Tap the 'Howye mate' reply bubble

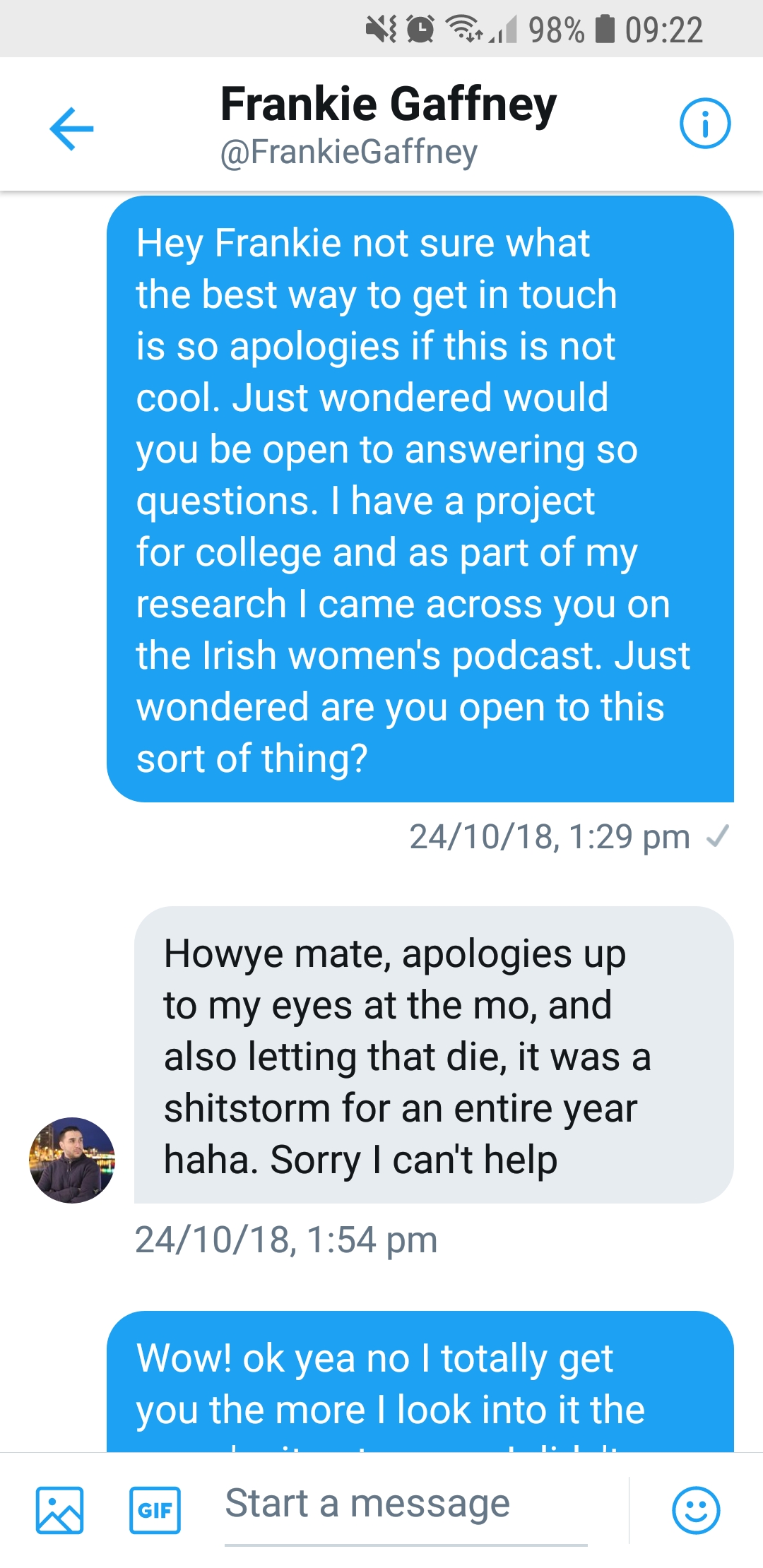point(433,1055)
